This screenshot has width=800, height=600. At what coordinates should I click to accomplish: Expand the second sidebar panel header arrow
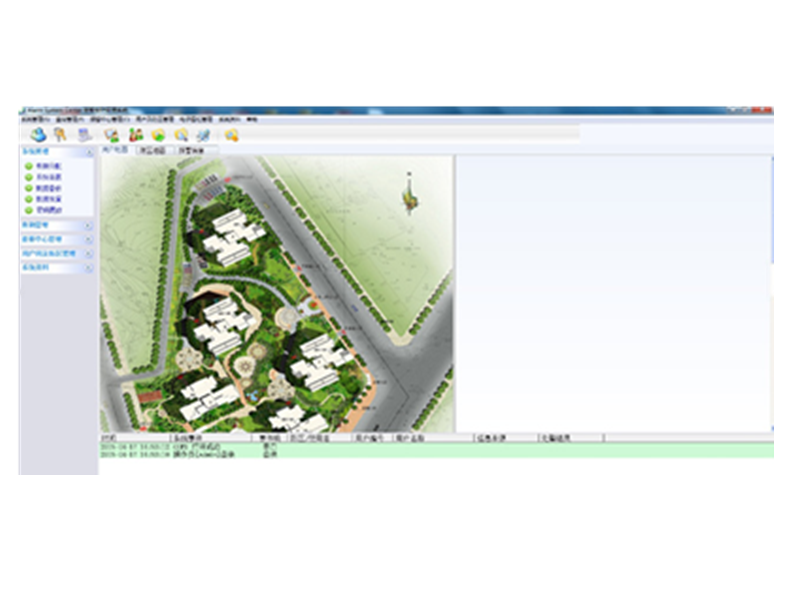[88, 226]
